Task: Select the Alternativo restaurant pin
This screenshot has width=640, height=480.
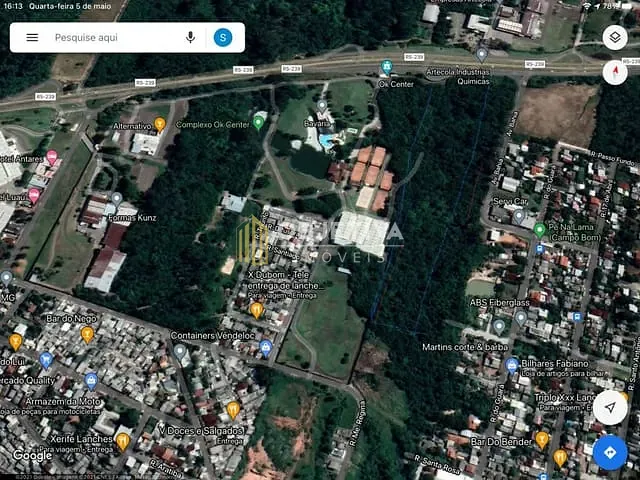Action: click(160, 124)
